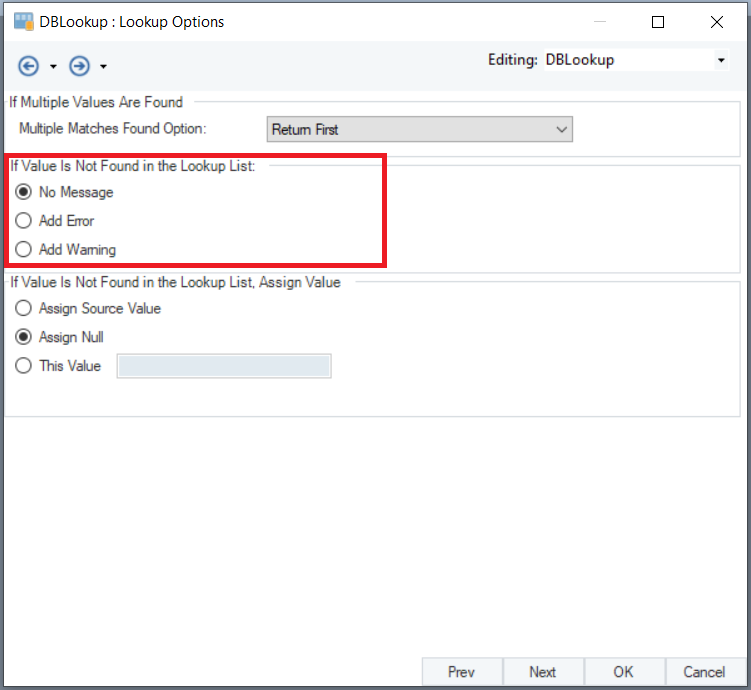Close the Lookup Options dialog window
Viewport: 751px width, 690px height.
pos(717,21)
